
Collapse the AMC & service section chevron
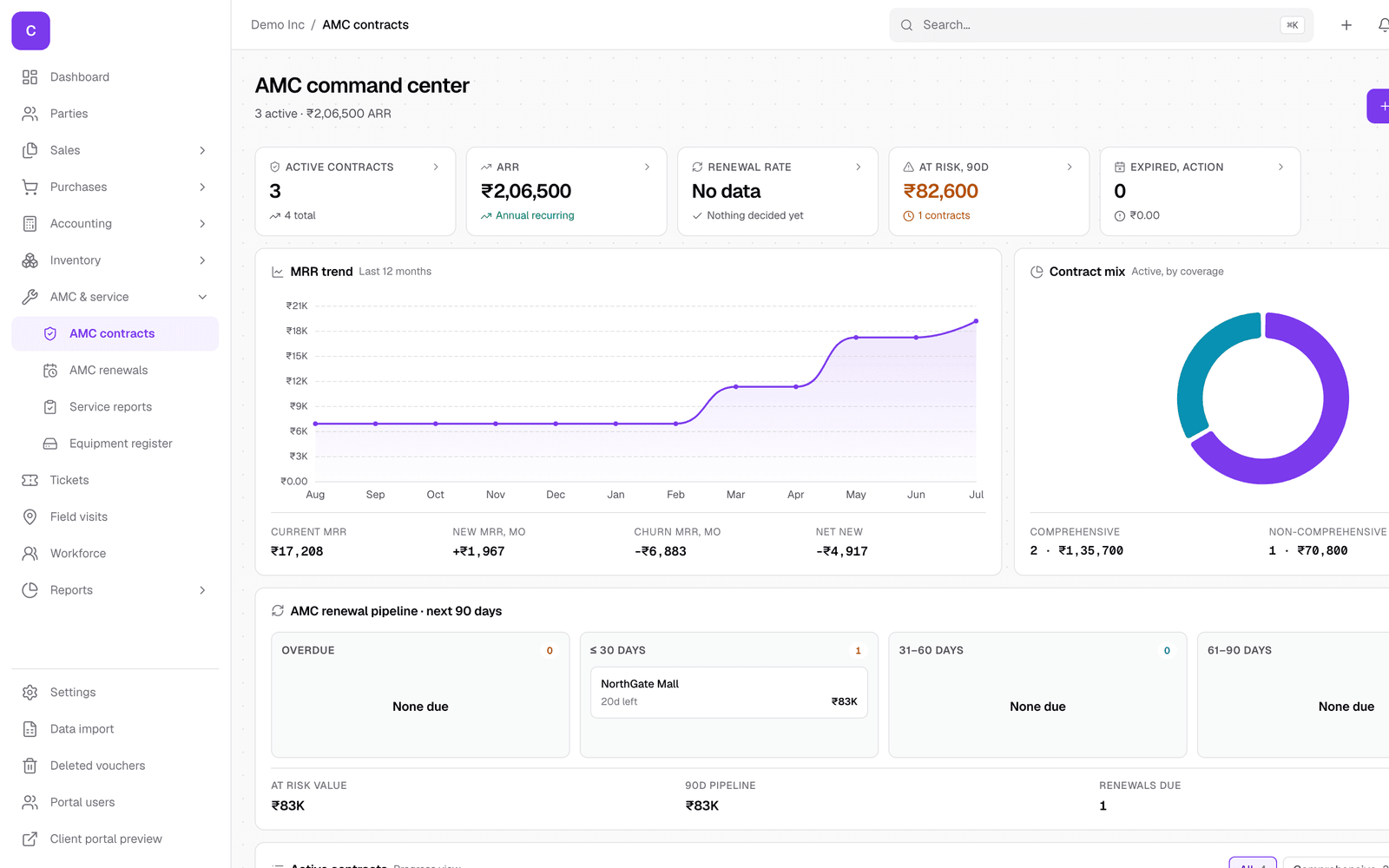point(202,297)
